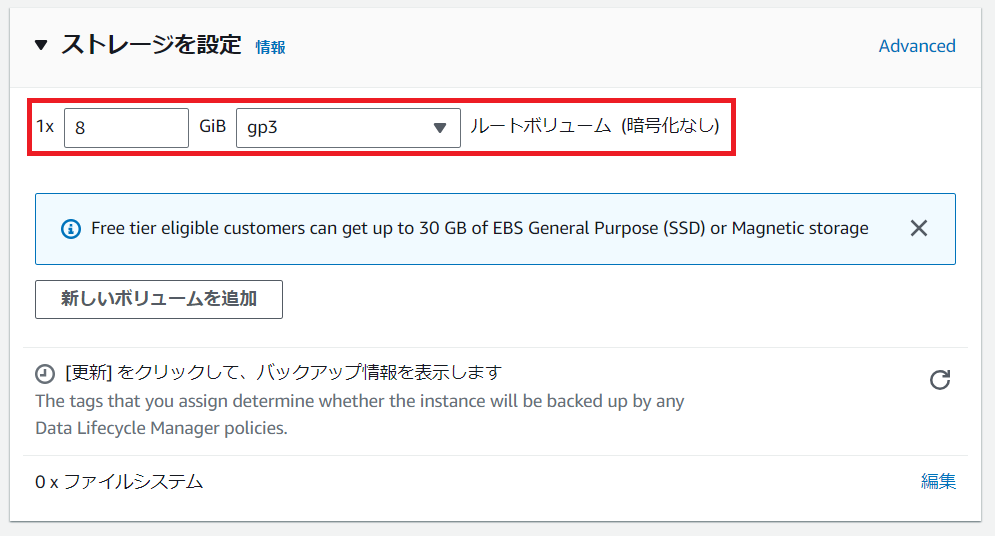995x536 pixels.
Task: Click the free tier eligibility message text
Action: click(x=479, y=228)
